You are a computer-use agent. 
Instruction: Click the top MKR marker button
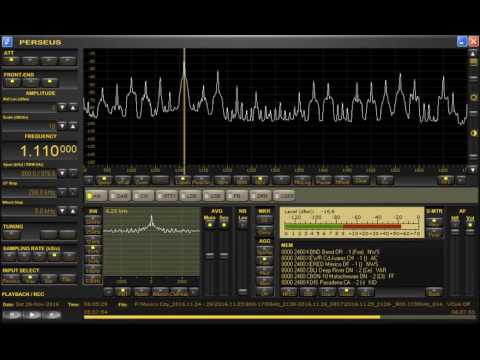pos(264,219)
